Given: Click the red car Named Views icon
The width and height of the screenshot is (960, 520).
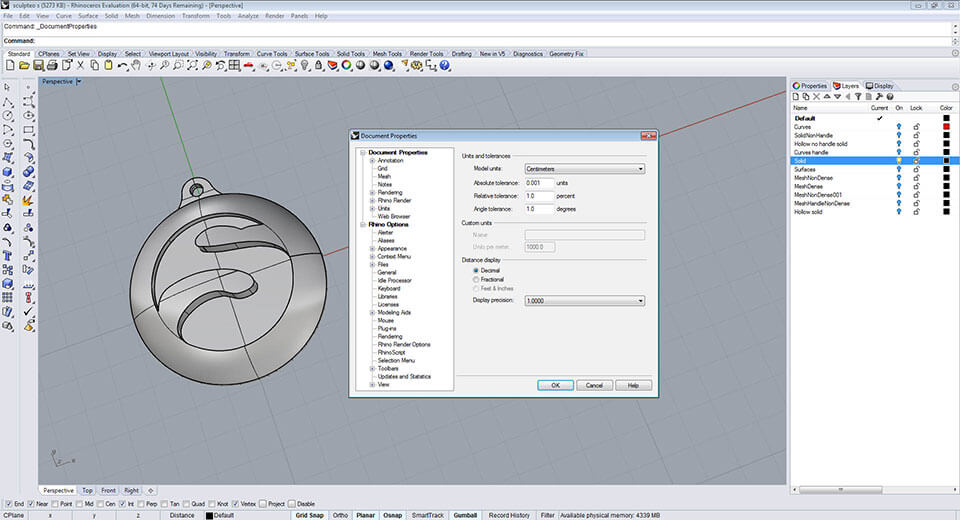Looking at the screenshot, I should (x=249, y=65).
